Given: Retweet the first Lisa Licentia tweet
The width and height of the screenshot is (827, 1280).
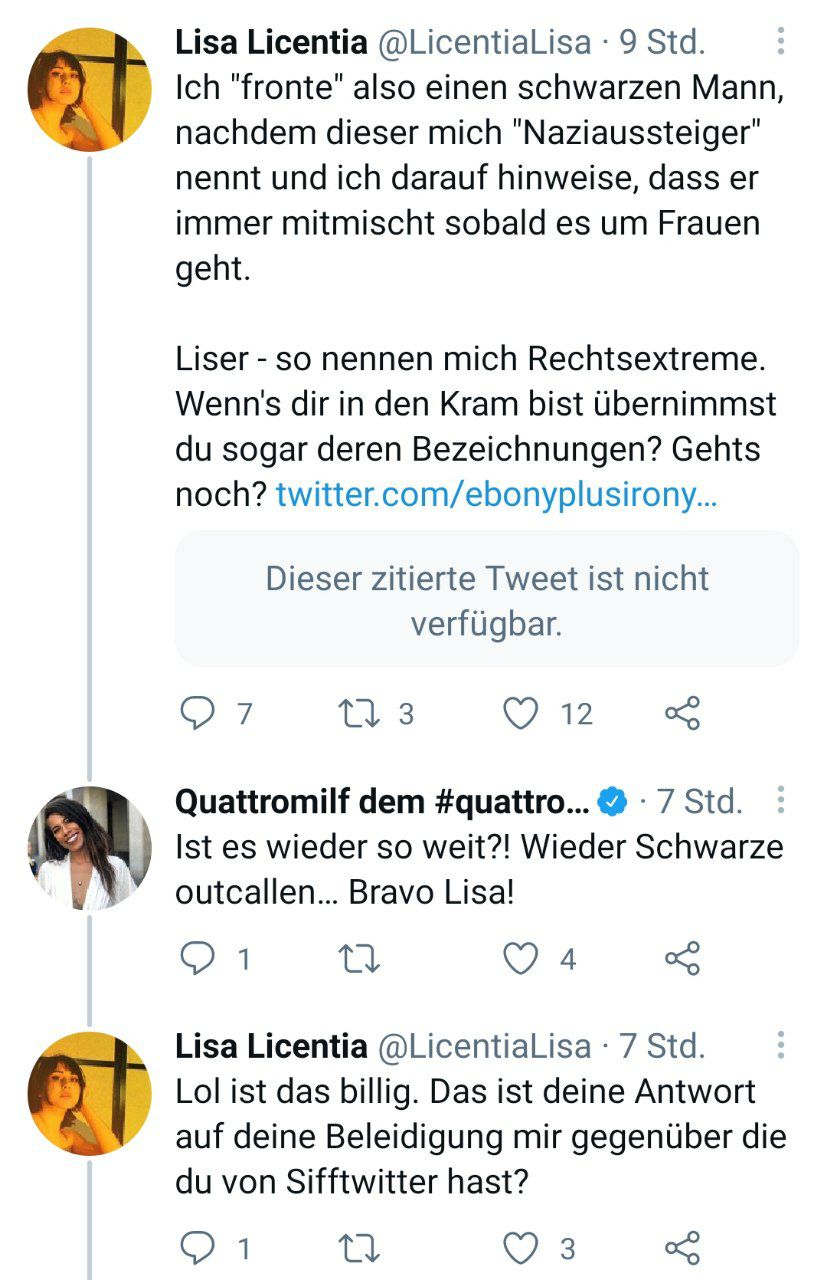Looking at the screenshot, I should 355,713.
